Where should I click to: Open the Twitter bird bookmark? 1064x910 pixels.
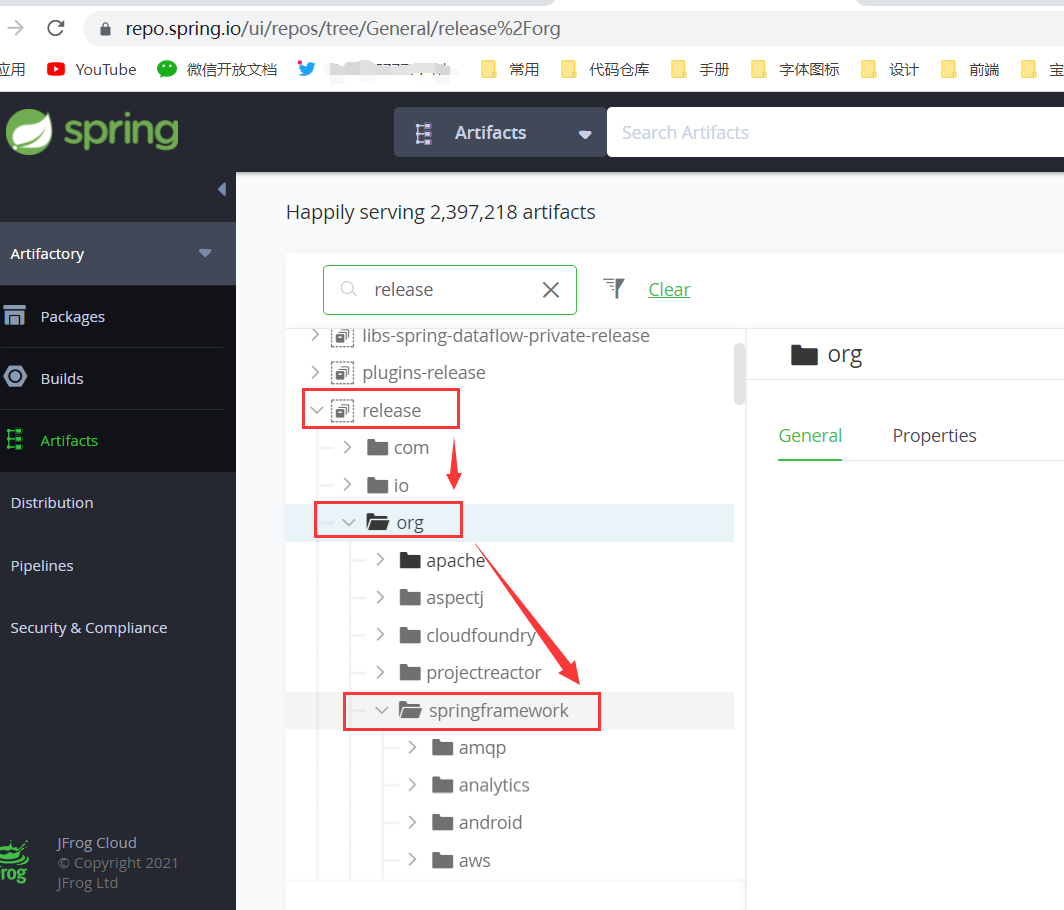[x=307, y=69]
